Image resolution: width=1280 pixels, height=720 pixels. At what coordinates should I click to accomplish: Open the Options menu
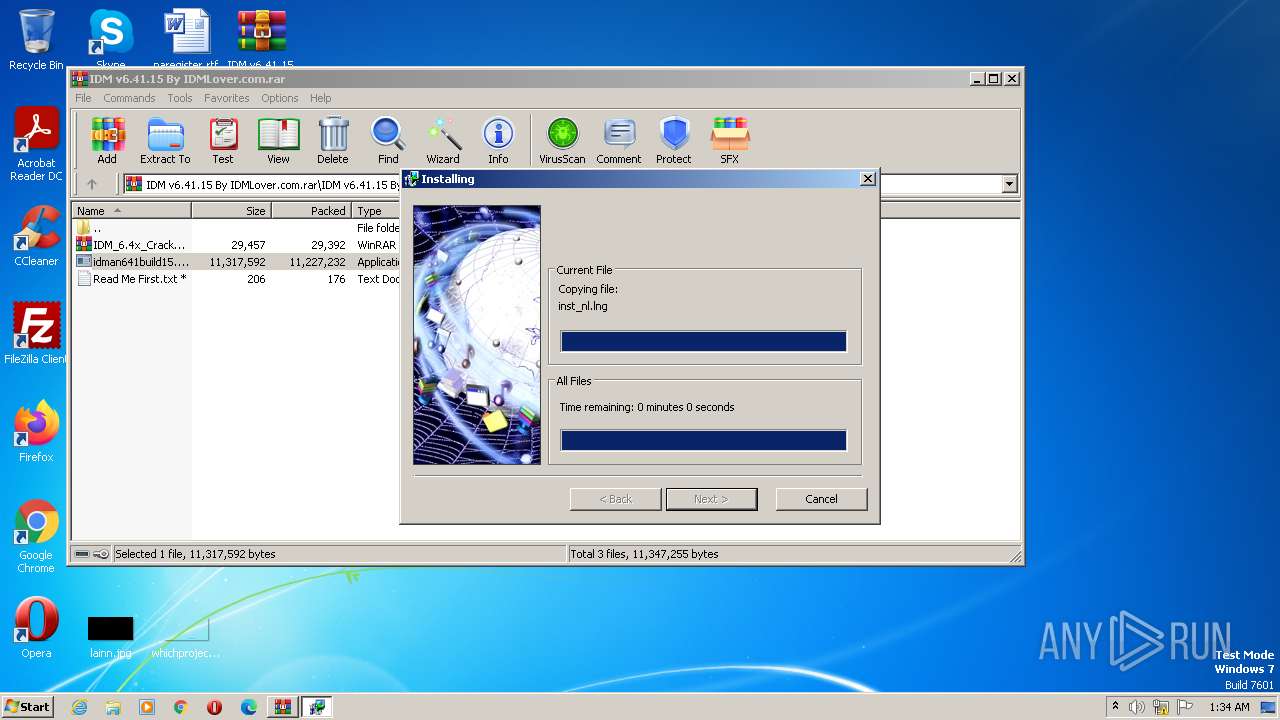click(280, 98)
